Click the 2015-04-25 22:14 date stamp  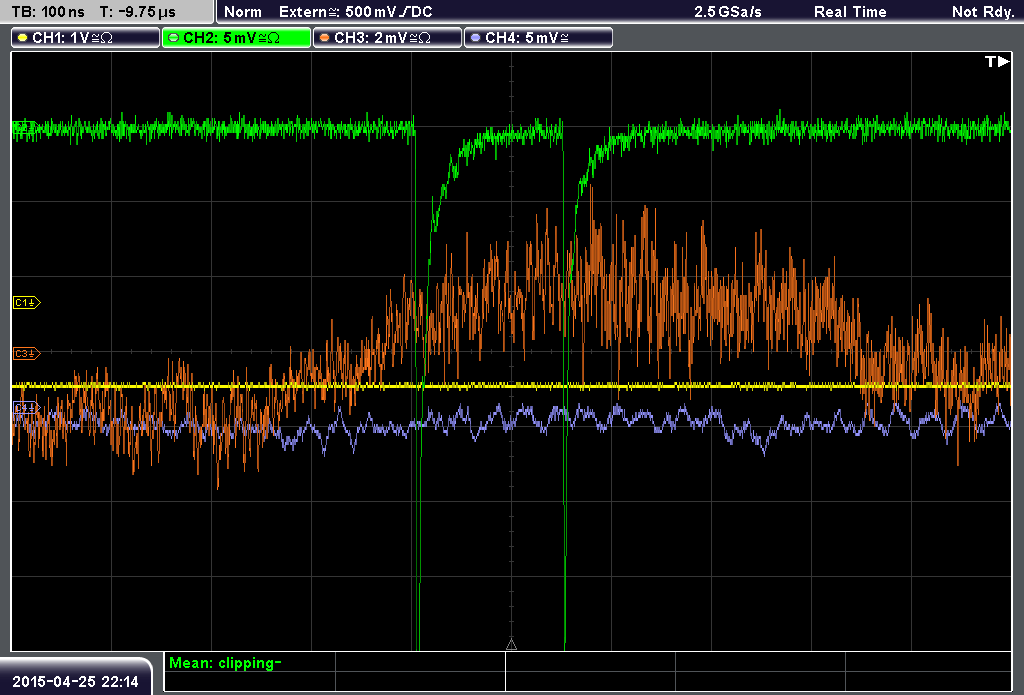75,682
